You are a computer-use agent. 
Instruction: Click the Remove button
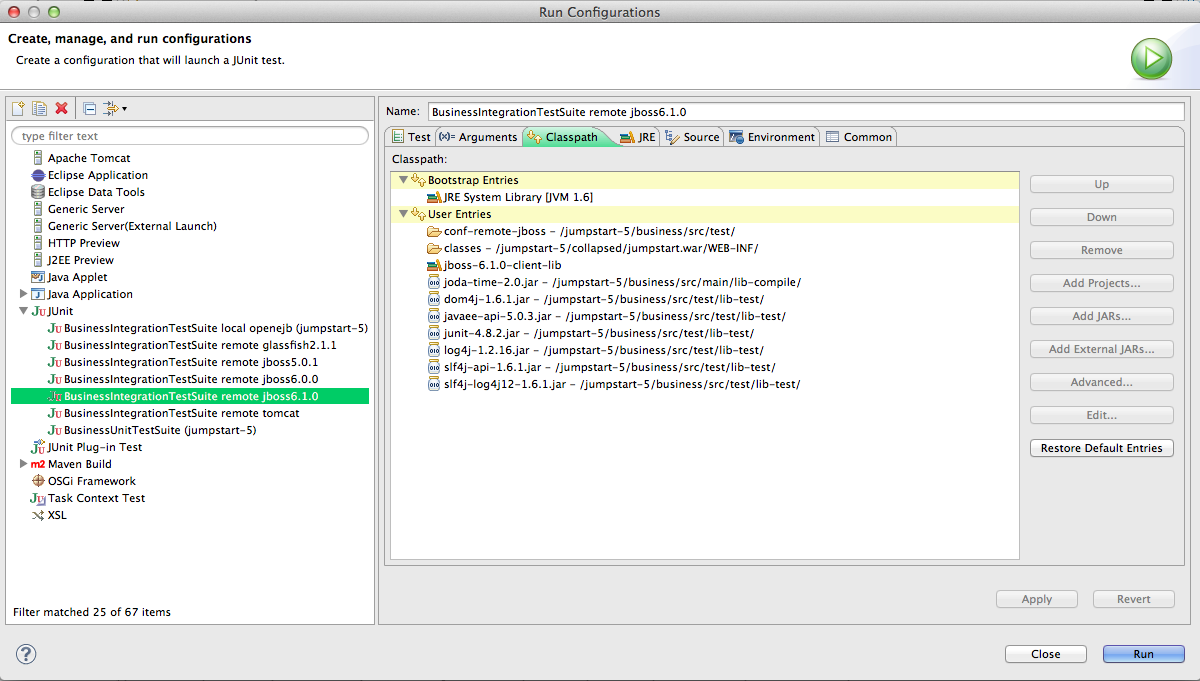(1101, 250)
